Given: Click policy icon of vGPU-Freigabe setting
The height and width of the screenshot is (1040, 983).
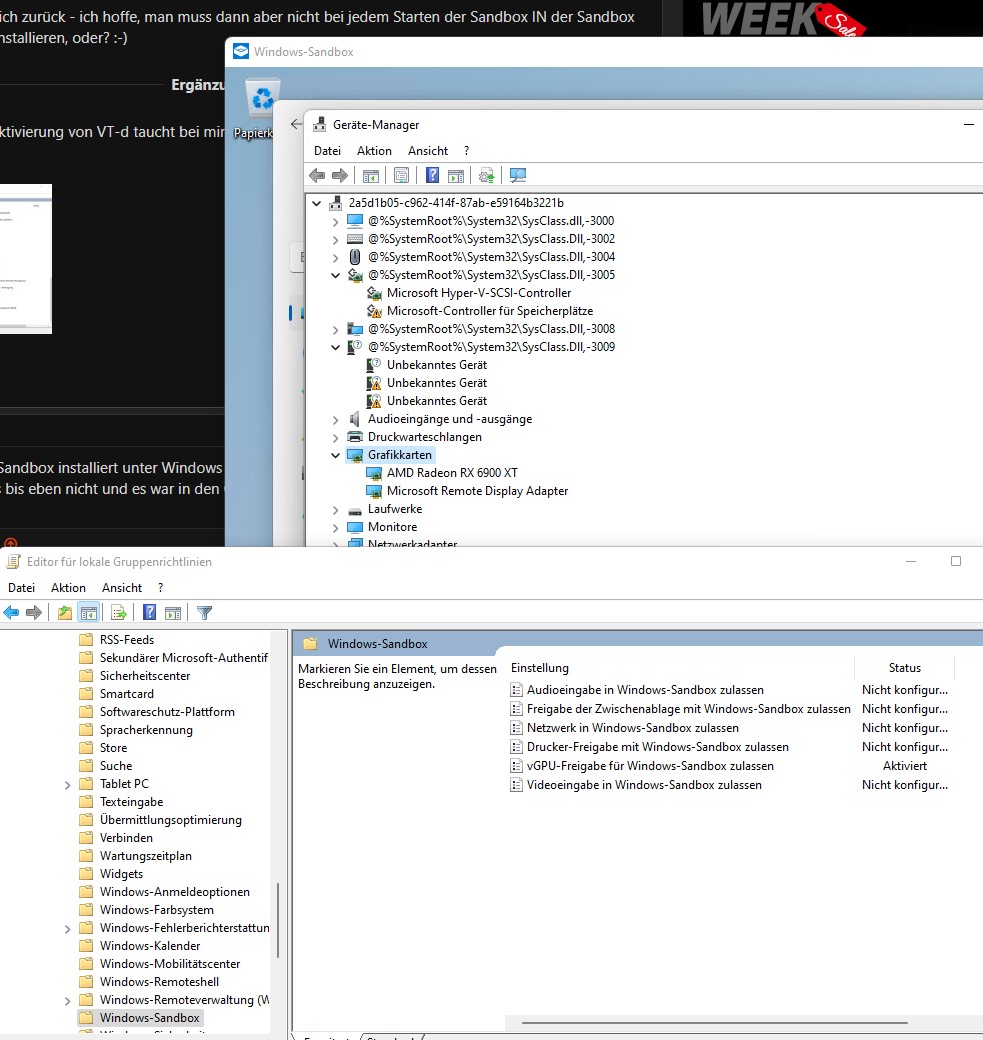Looking at the screenshot, I should click(516, 766).
